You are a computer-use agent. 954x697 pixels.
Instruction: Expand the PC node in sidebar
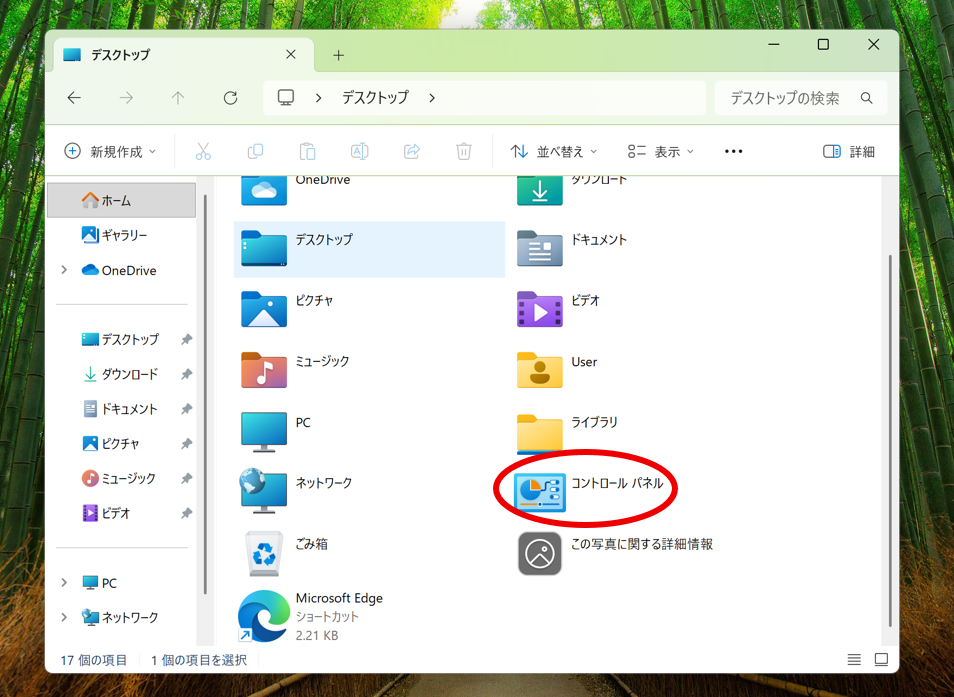(x=65, y=583)
